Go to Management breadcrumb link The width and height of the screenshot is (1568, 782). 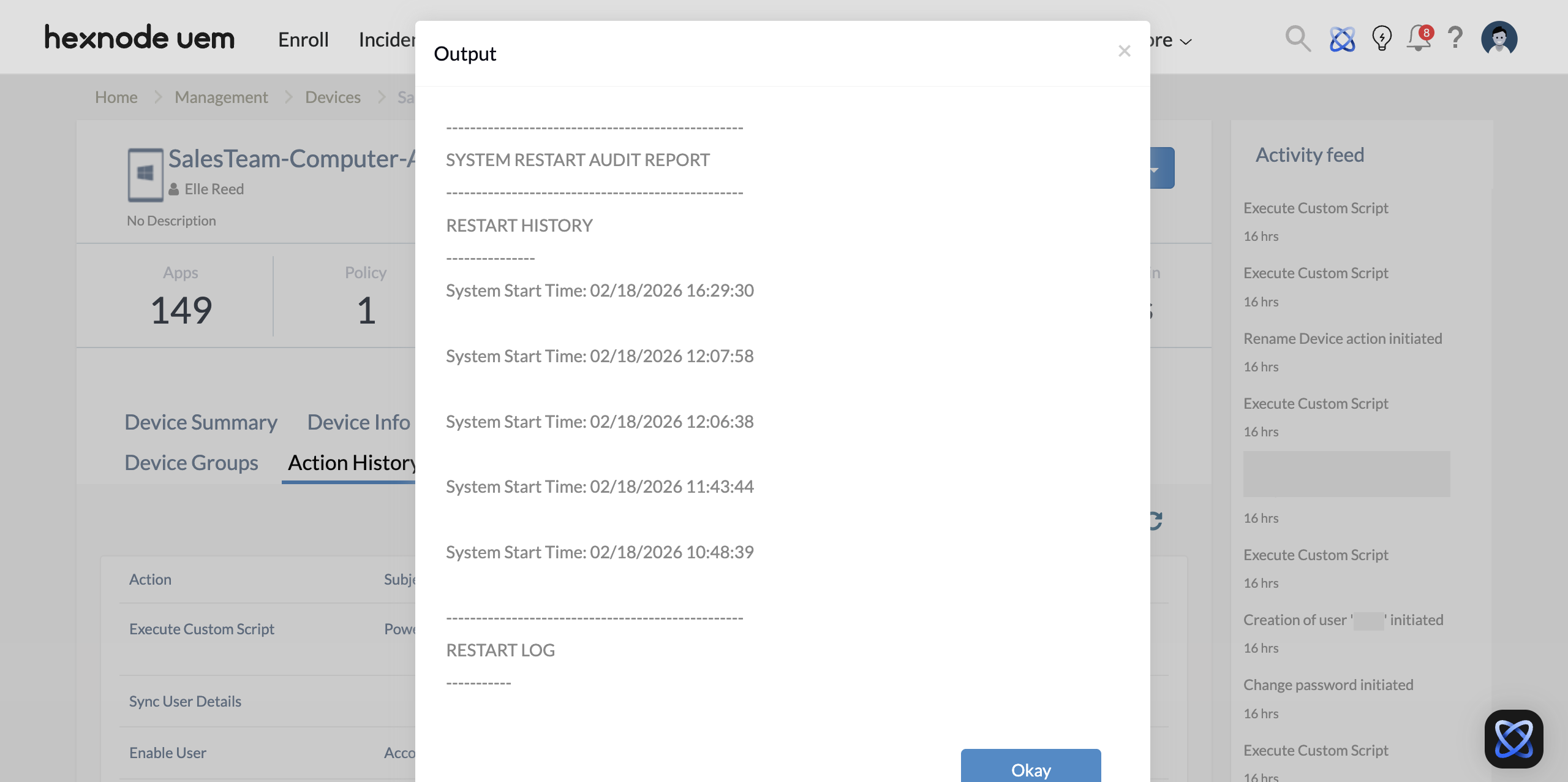pos(221,97)
